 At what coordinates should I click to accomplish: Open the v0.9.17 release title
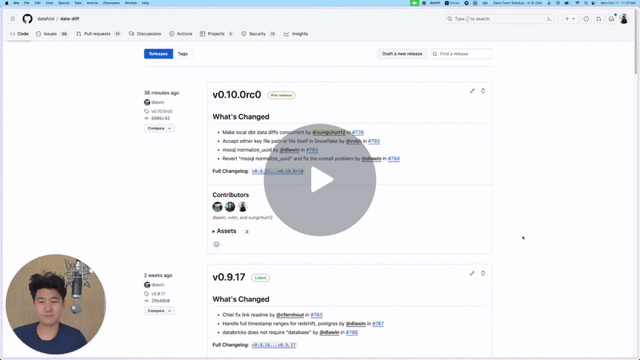point(229,277)
